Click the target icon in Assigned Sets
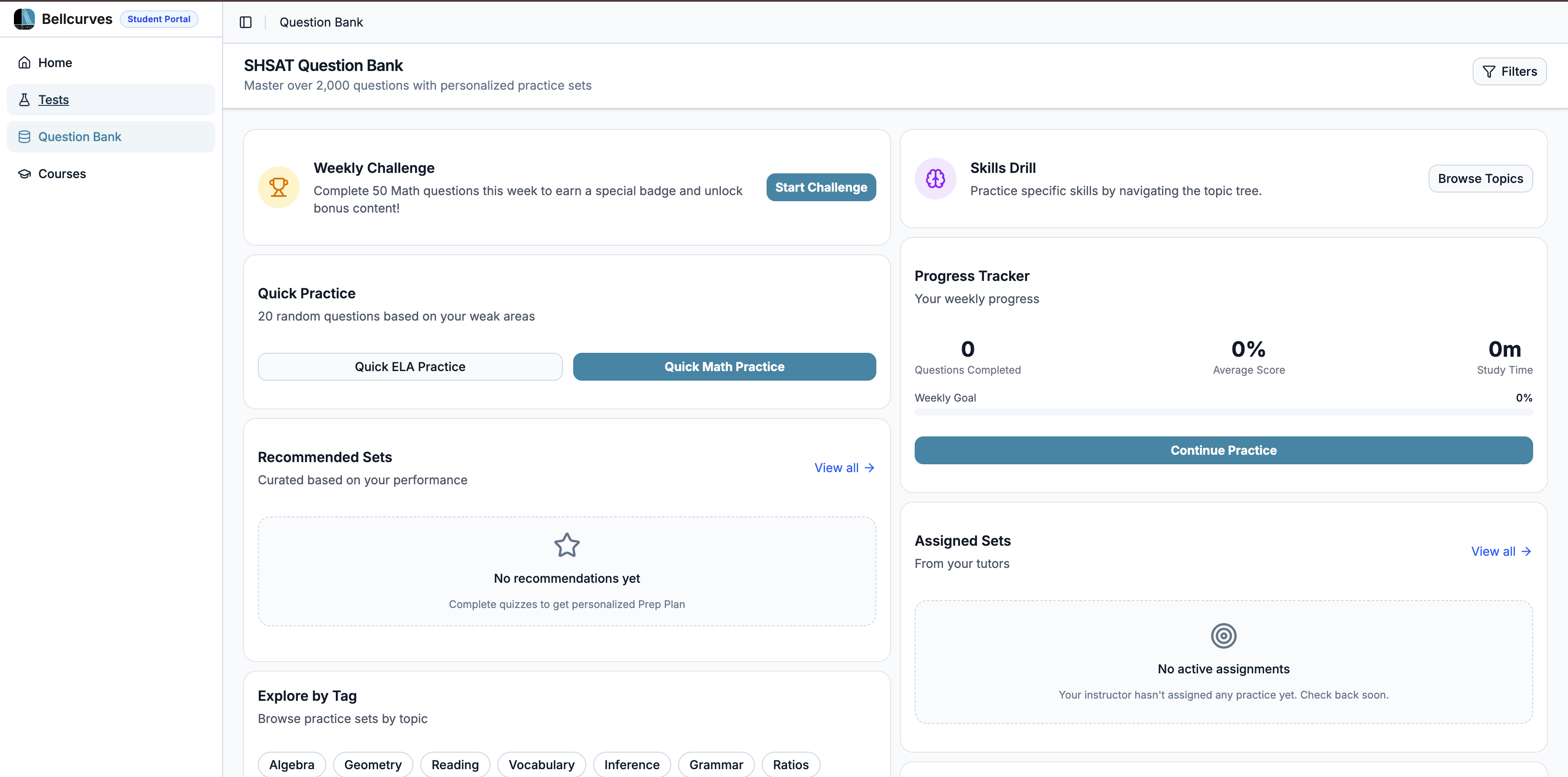The height and width of the screenshot is (777, 1568). [x=1223, y=636]
